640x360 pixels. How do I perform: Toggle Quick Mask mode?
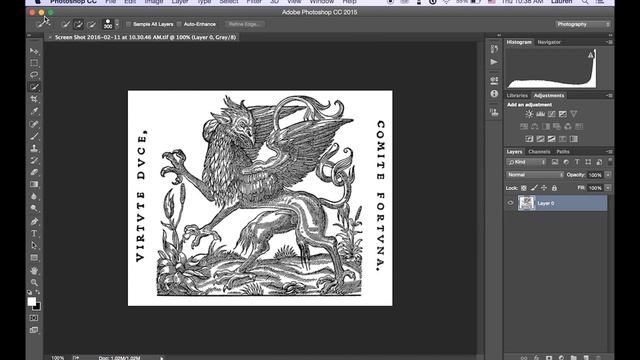[34, 318]
